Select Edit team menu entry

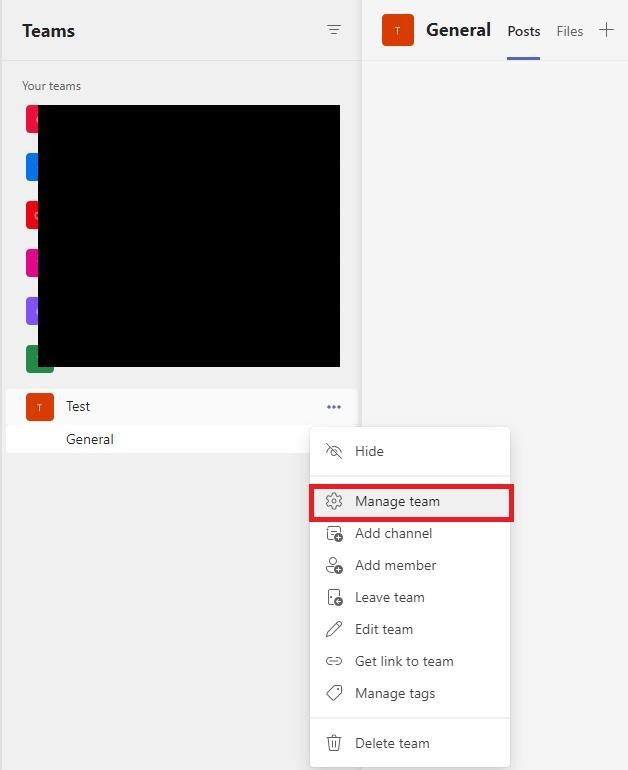pyautogui.click(x=410, y=629)
